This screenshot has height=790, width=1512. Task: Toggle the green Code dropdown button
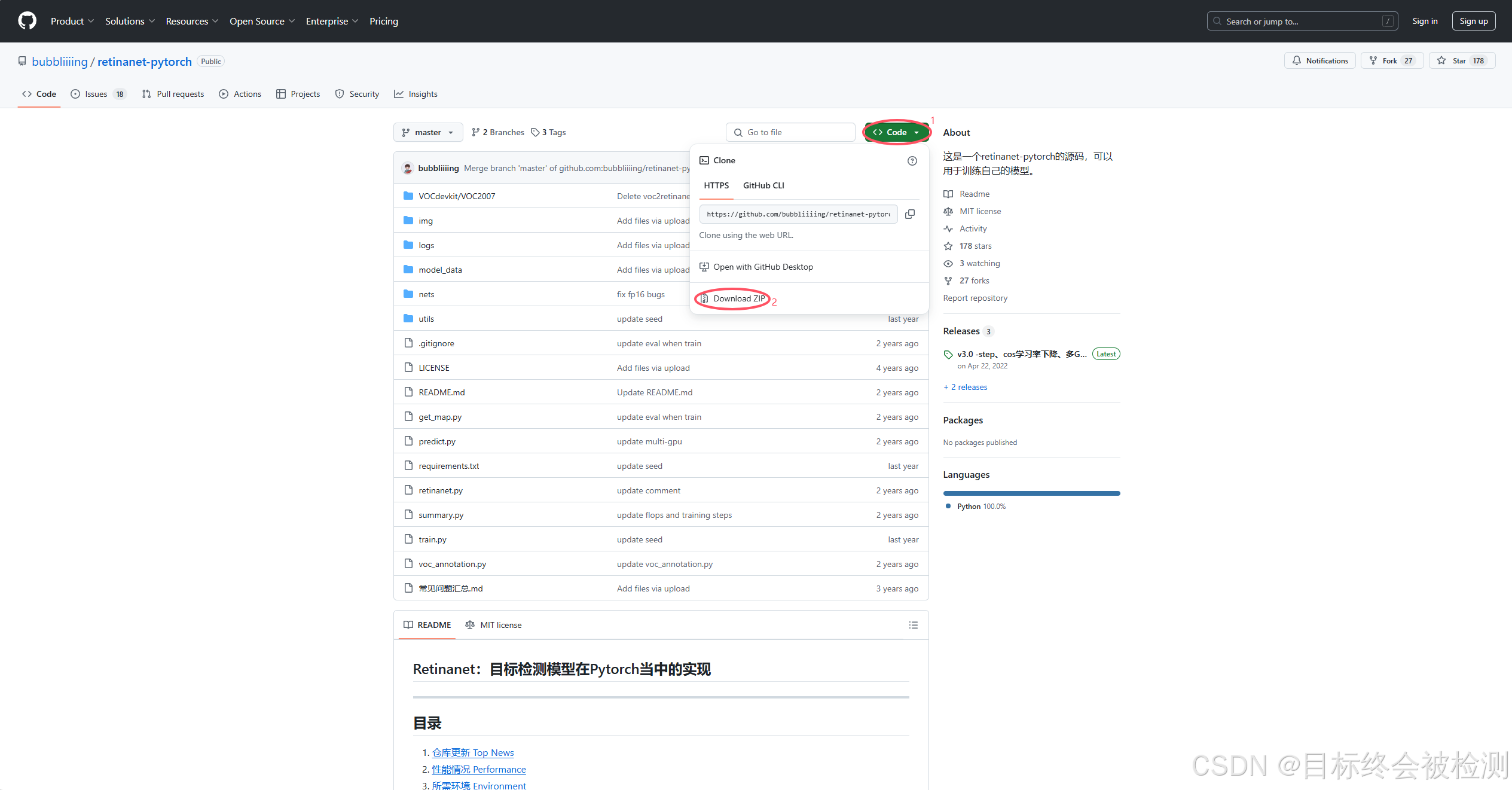pos(896,132)
